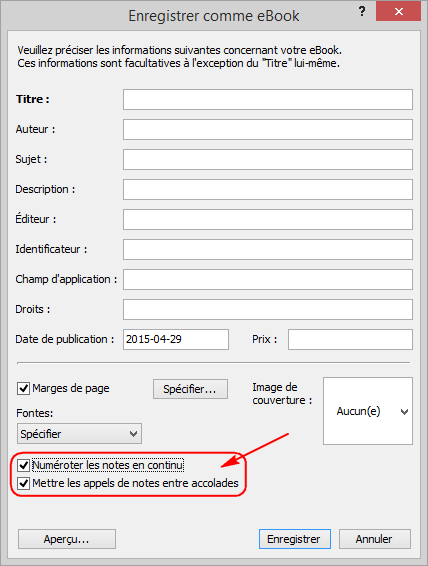Click into the Auteur field
428x566 pixels.
268,130
